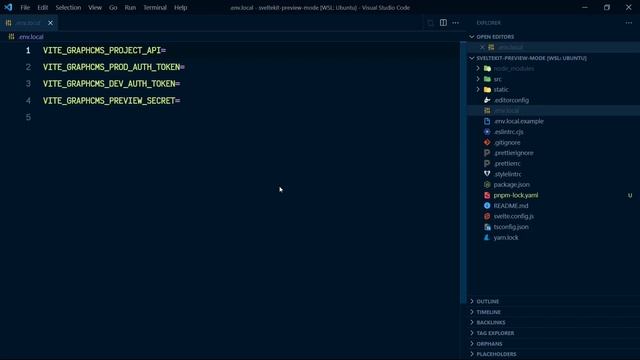
Task: Place cursor on VITE_GRAPHCMS_PREVIEW_SECRET line
Action: 111,100
